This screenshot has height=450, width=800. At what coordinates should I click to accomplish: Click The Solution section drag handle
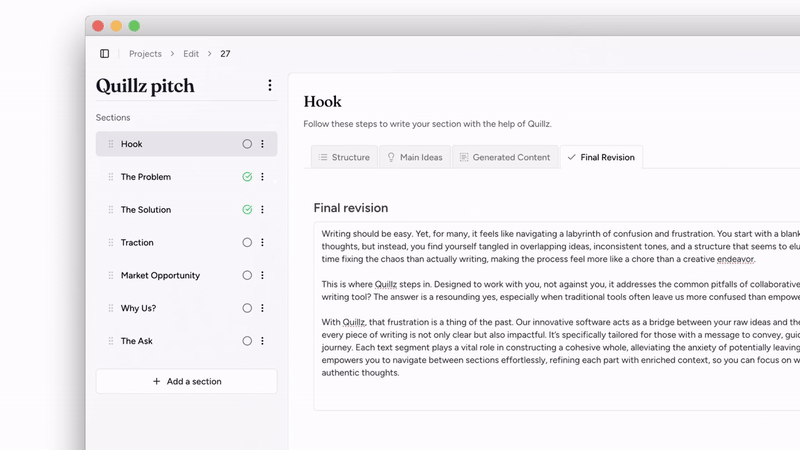pos(111,210)
